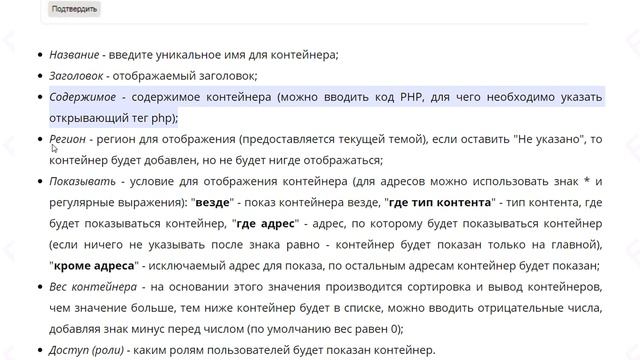Click the Подтвердить button

pos(74,9)
